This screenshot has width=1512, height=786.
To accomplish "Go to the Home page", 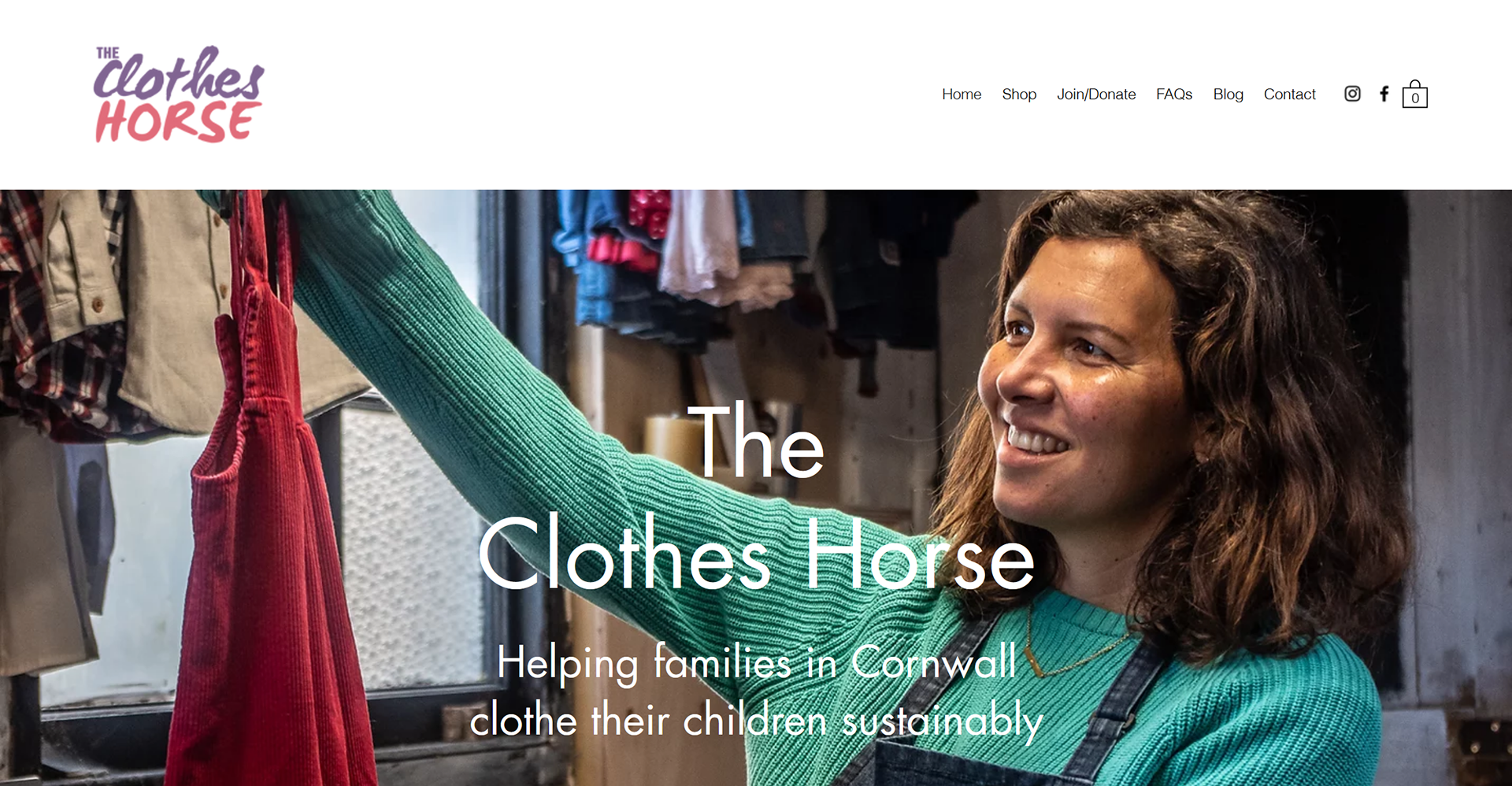I will tap(962, 95).
